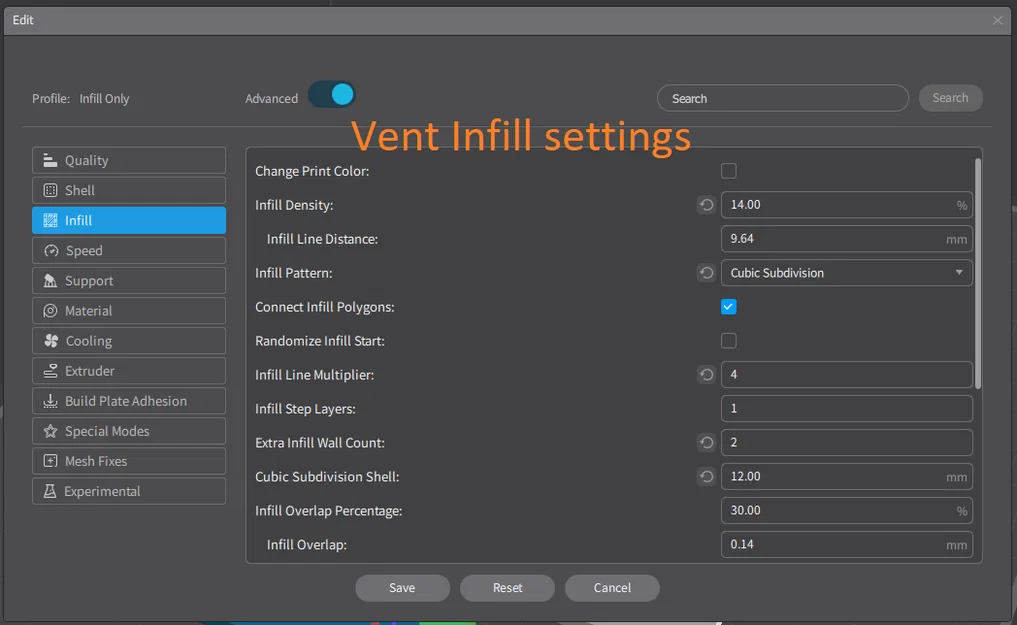Edit Extra Infill Wall Count field
Screen dimensions: 1017x625
pos(846,443)
